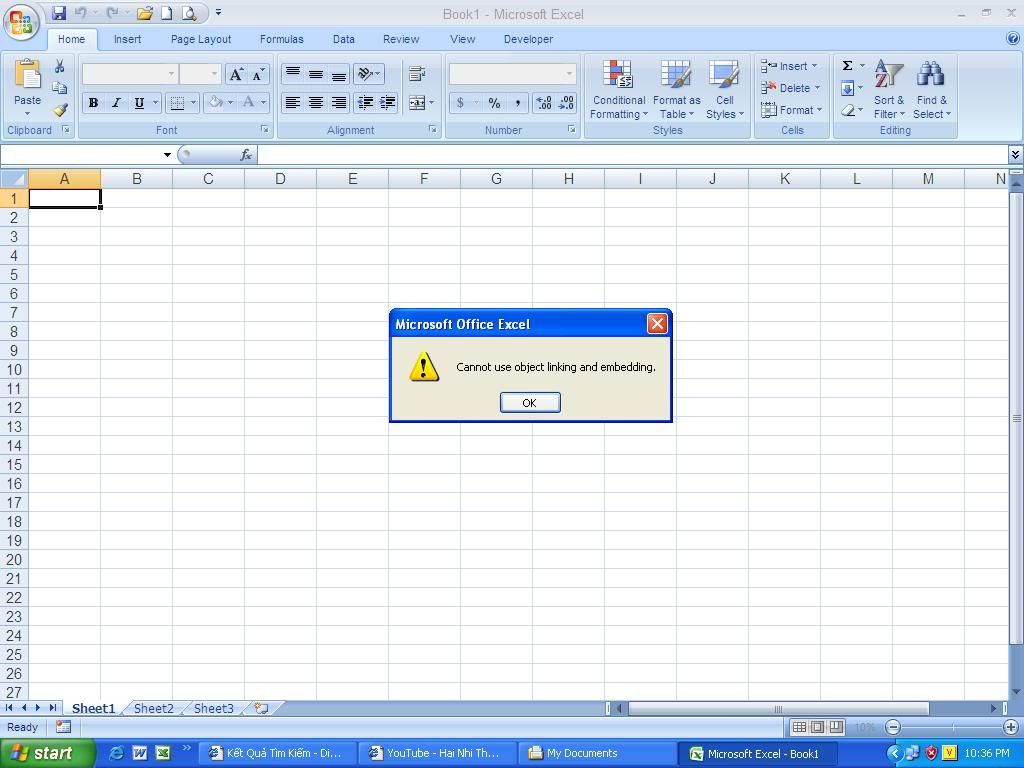Image resolution: width=1024 pixels, height=768 pixels.
Task: Click the Increase Indent icon
Action: click(387, 103)
